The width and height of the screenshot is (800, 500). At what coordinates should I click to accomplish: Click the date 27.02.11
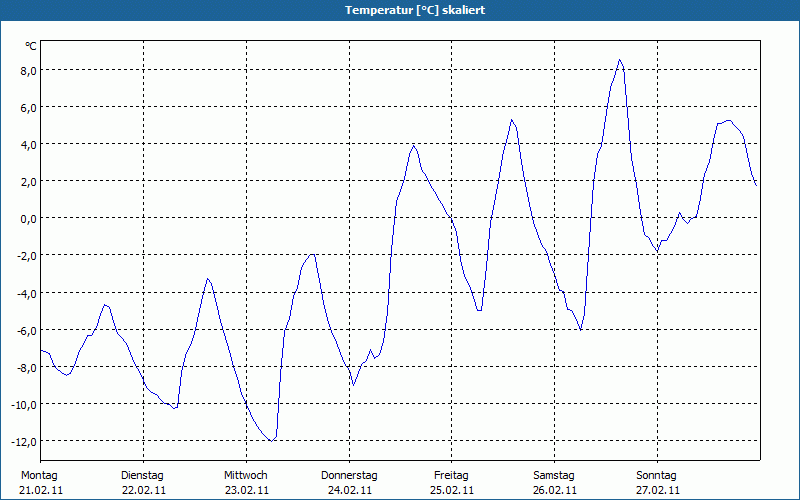pyautogui.click(x=658, y=491)
